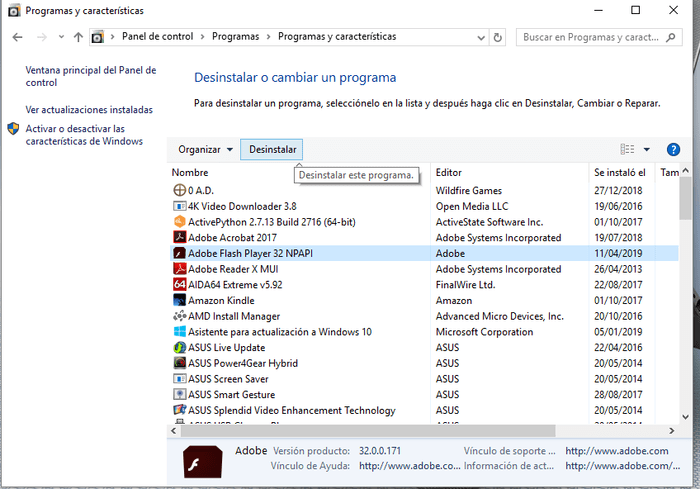Click the scroll left arrow of list

click(174, 431)
